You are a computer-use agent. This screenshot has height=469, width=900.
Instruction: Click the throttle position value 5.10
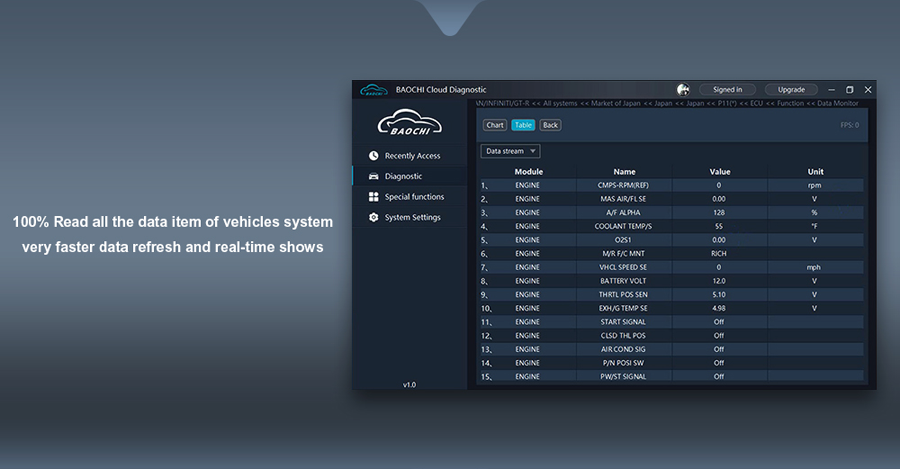tap(719, 294)
